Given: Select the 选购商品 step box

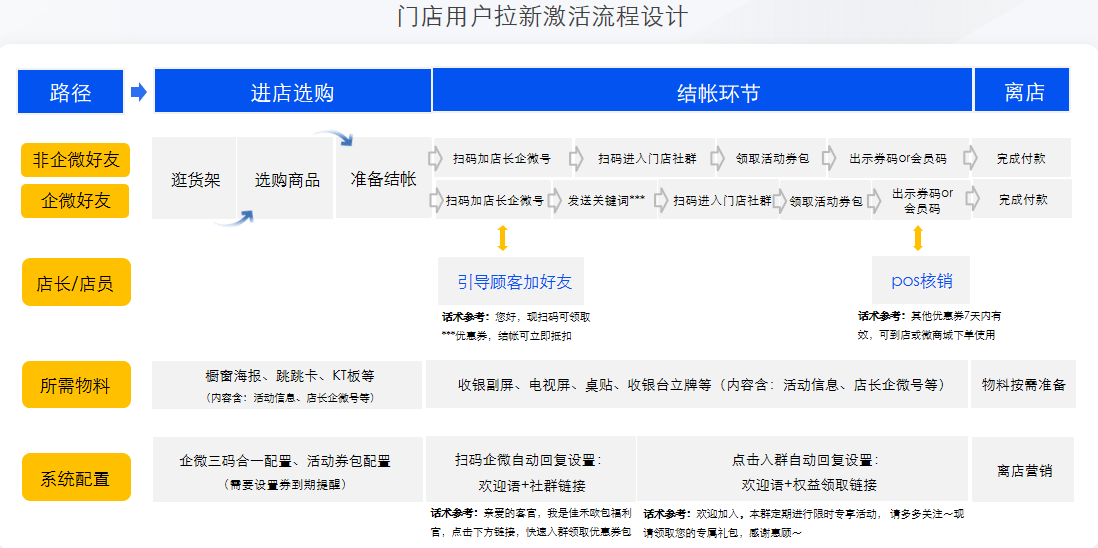Looking at the screenshot, I should 286,179.
